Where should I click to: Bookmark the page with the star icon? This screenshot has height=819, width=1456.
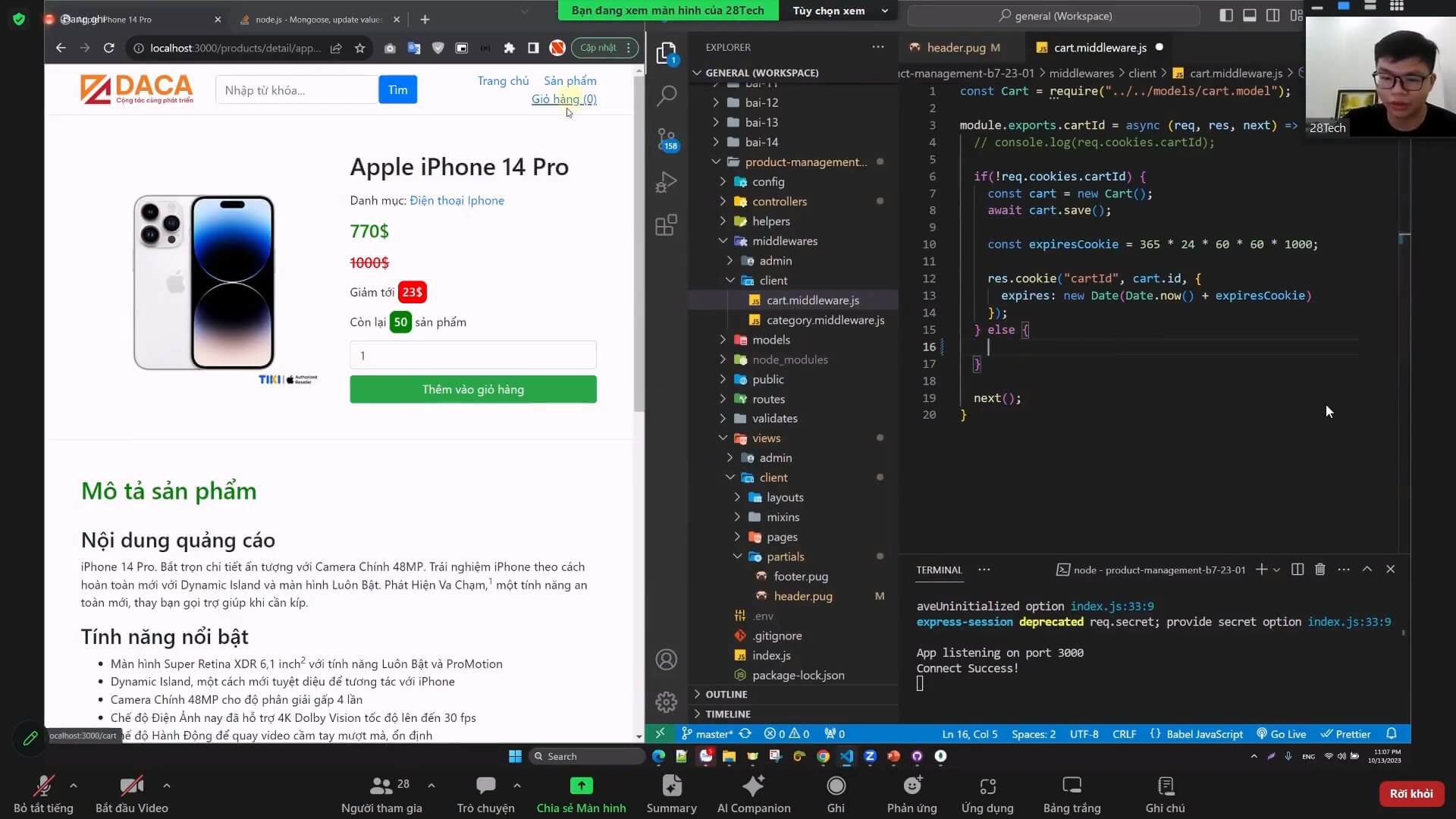click(x=359, y=48)
